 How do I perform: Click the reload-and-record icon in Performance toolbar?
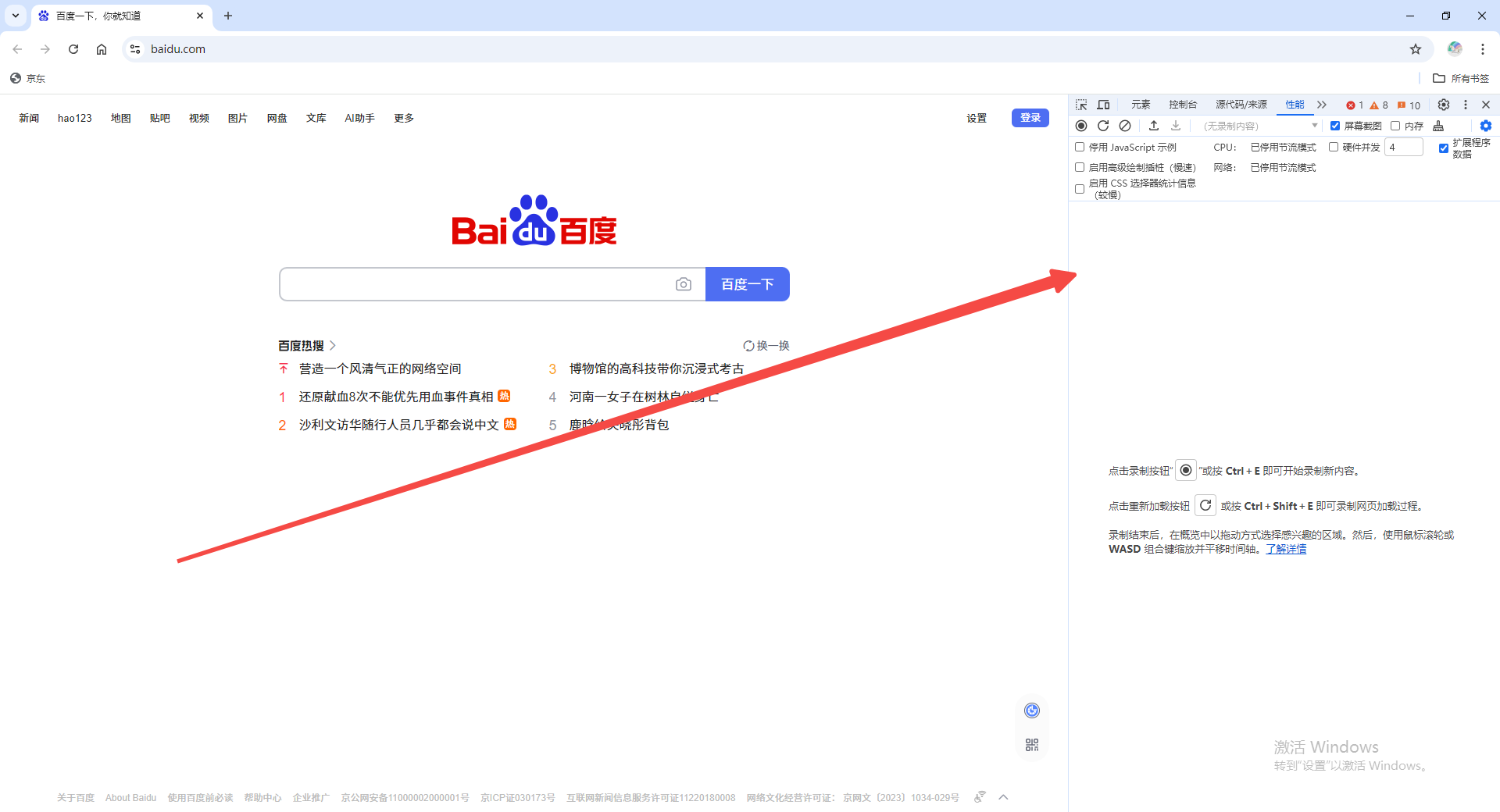(1103, 126)
